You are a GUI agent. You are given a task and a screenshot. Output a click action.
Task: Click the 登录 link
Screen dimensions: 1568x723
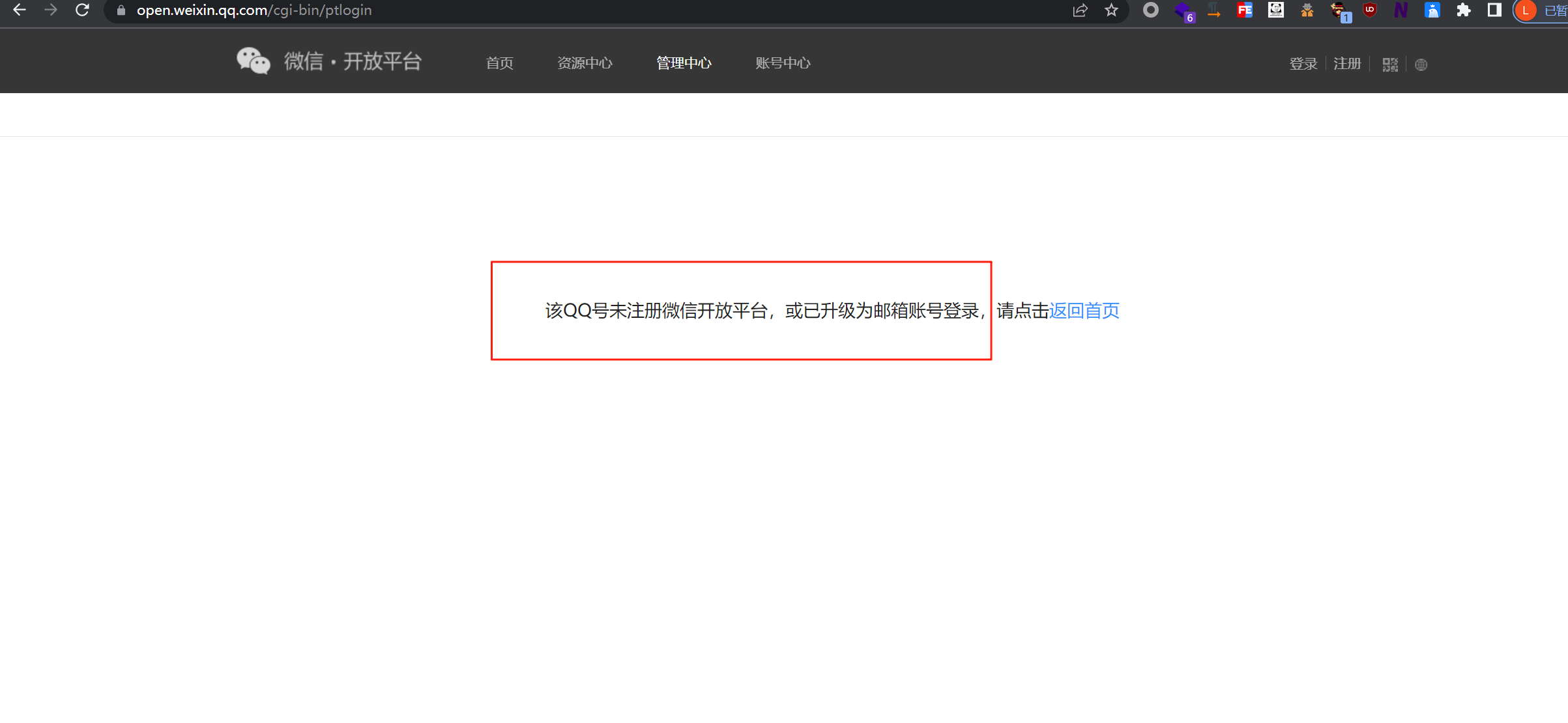(x=1303, y=64)
